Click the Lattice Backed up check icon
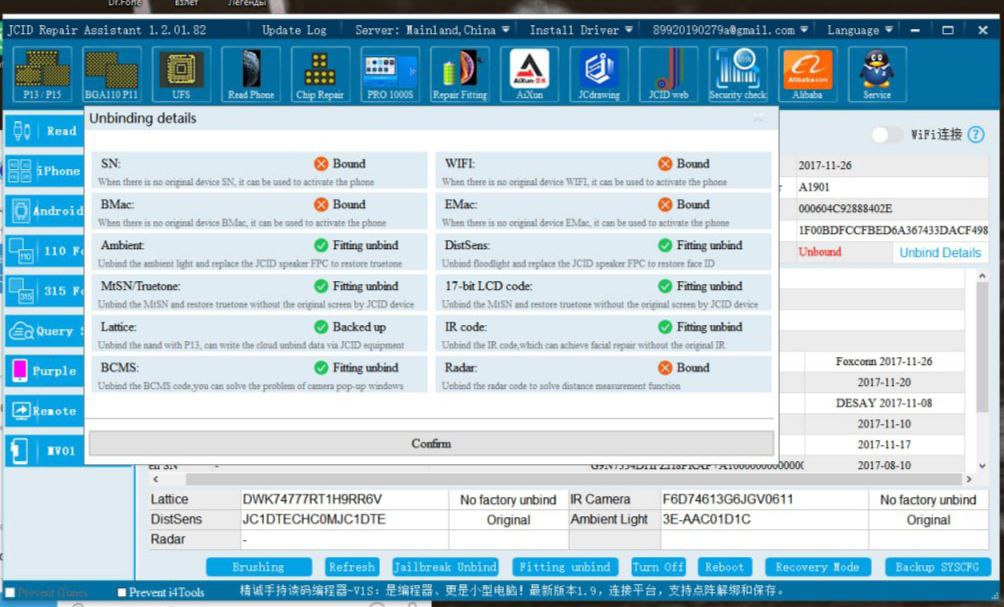The width and height of the screenshot is (1004, 607). coord(321,327)
